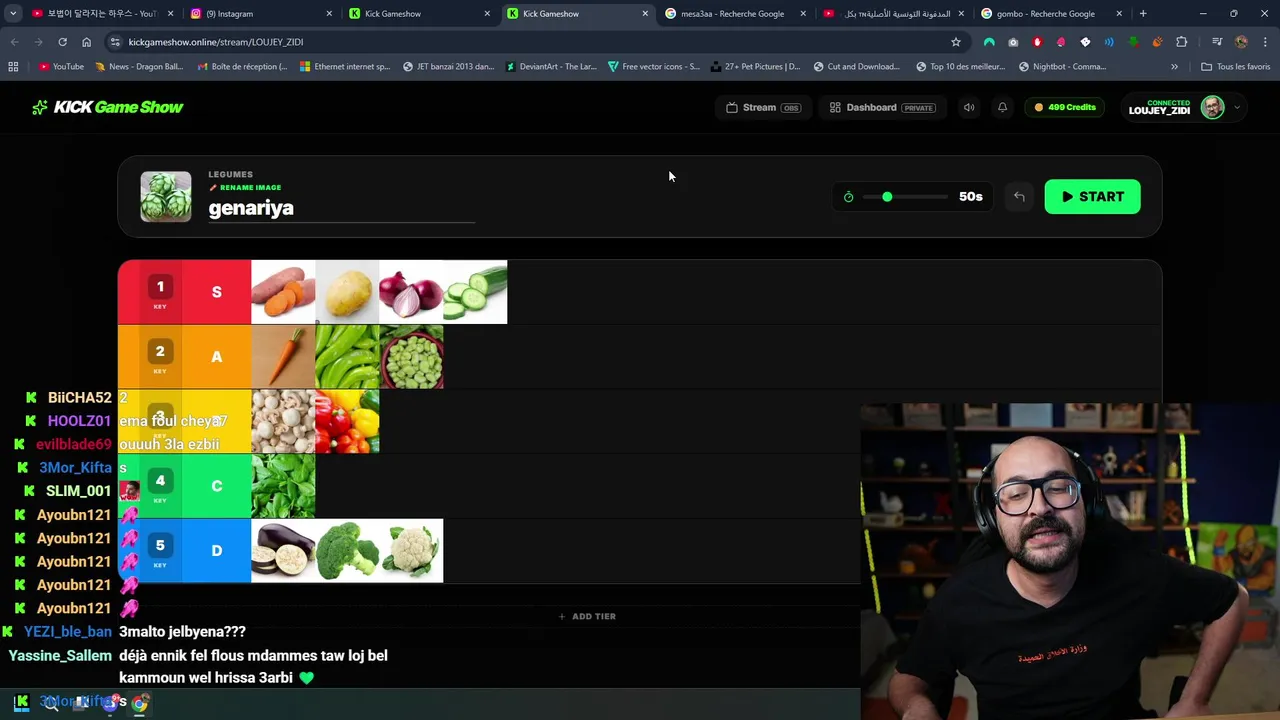This screenshot has width=1280, height=720.
Task: Select the potato image in S tier
Action: [347, 292]
